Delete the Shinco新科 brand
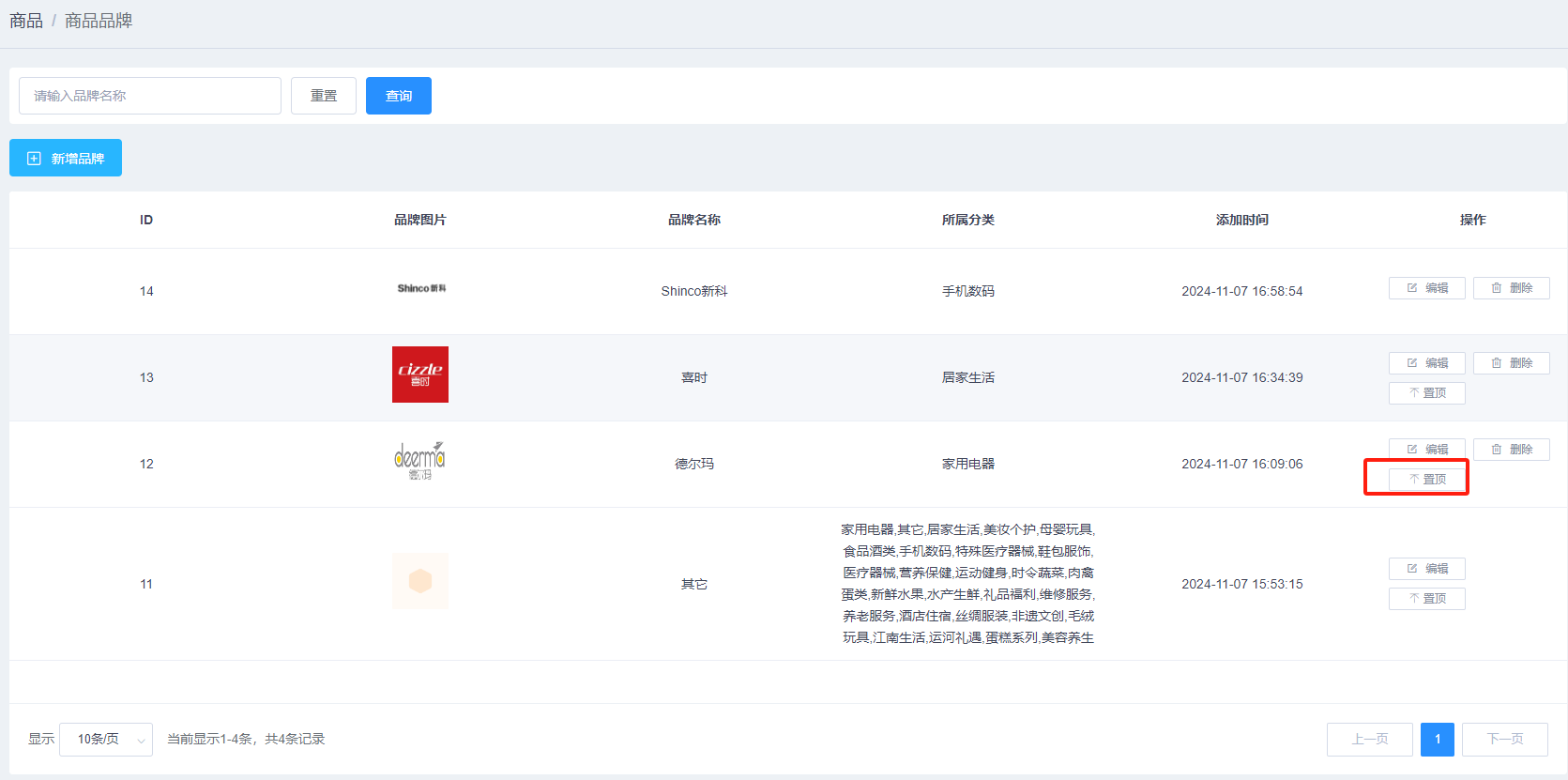Image resolution: width=1568 pixels, height=780 pixels. click(x=1511, y=288)
